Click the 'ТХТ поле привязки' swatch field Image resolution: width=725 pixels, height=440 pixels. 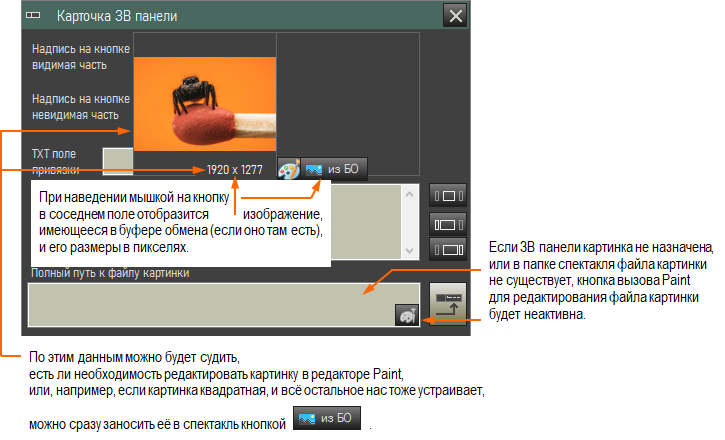(118, 161)
